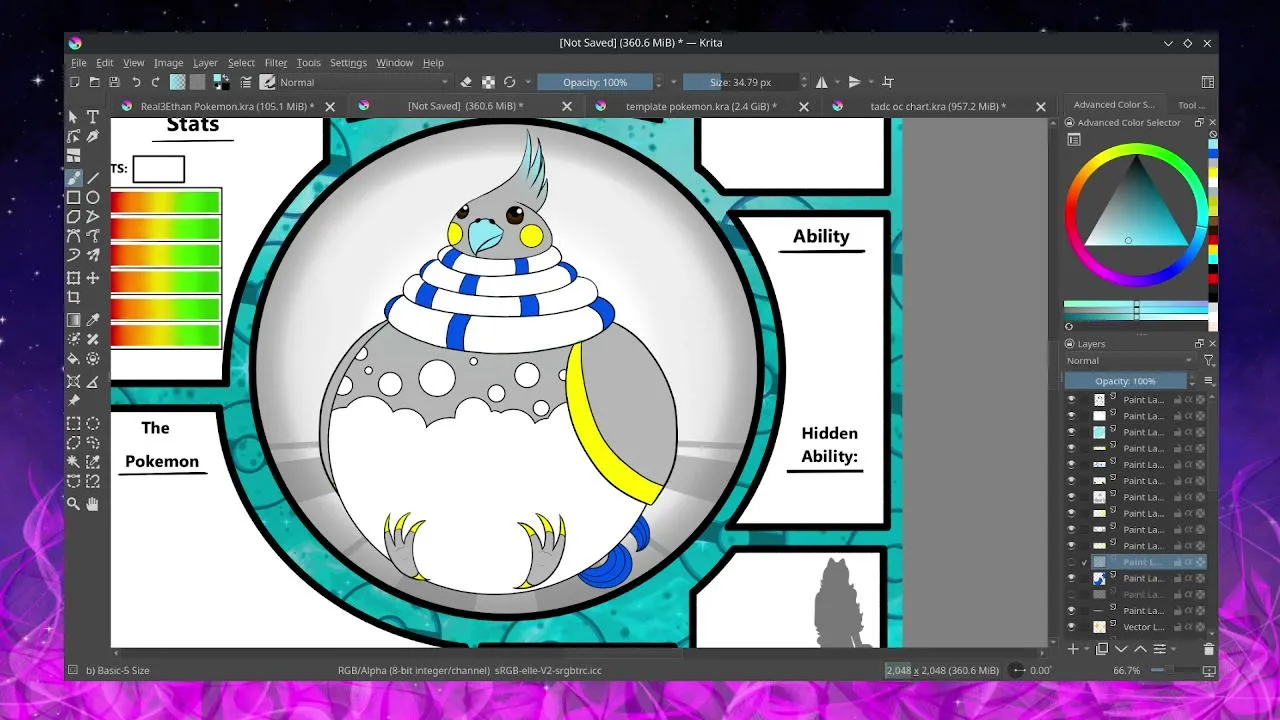The width and height of the screenshot is (1280, 720).
Task: Select the Line tool
Action: [93, 177]
